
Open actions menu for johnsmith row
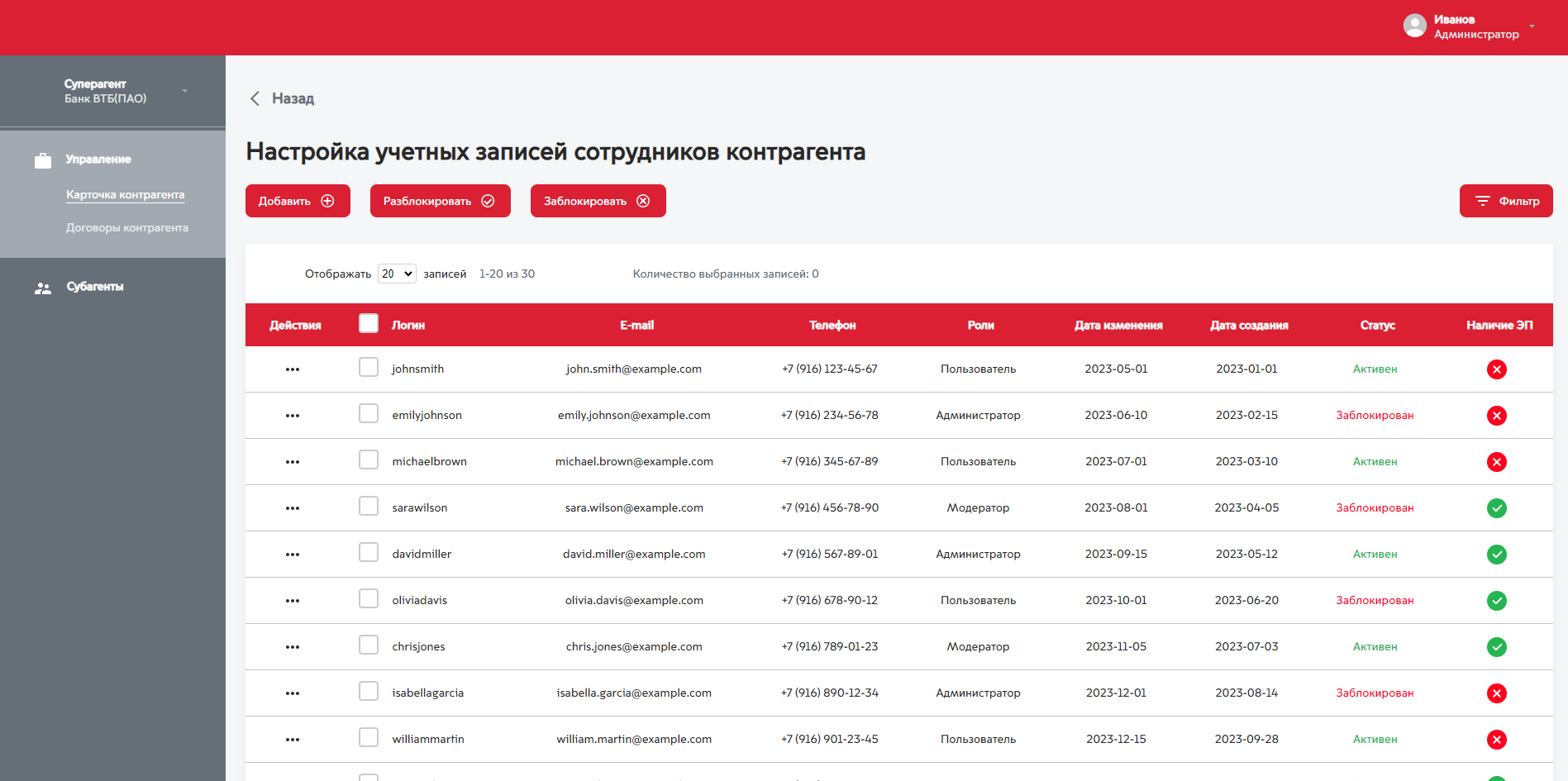[x=293, y=369]
